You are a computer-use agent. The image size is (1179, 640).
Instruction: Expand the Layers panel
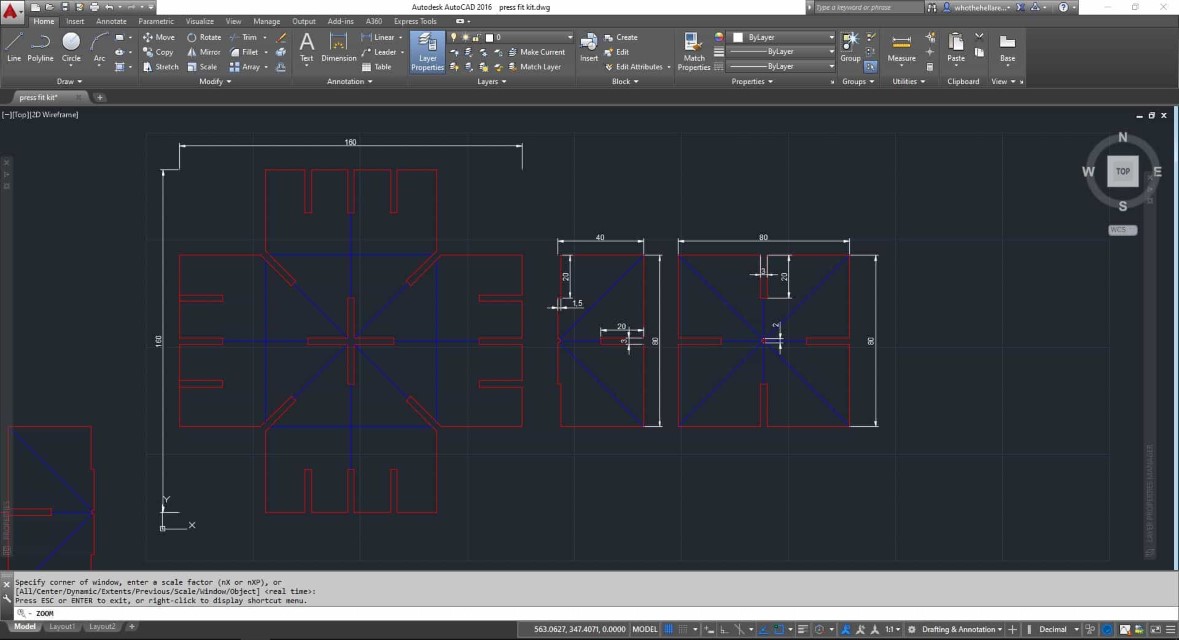[492, 81]
